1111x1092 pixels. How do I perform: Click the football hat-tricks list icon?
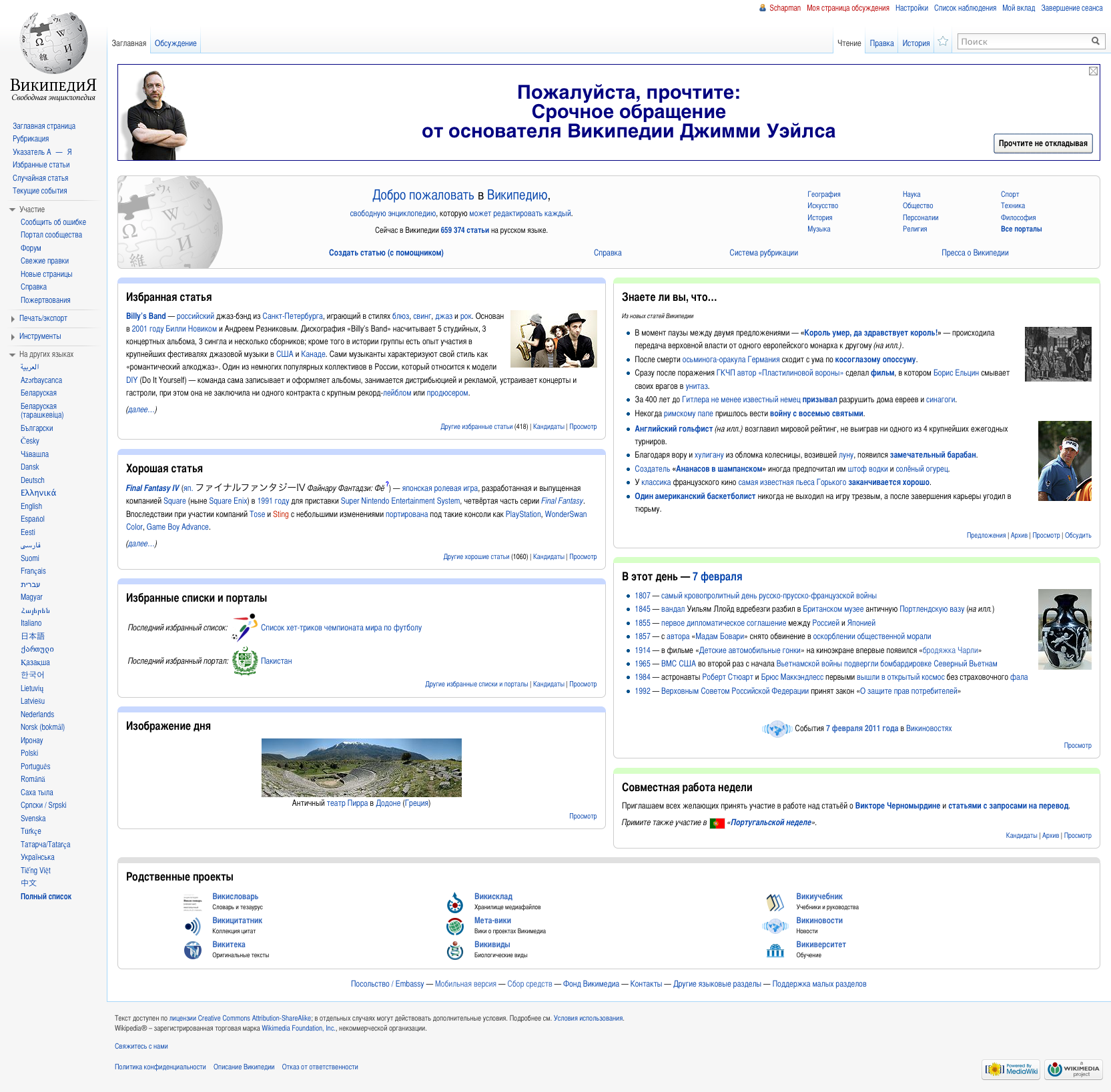244,627
